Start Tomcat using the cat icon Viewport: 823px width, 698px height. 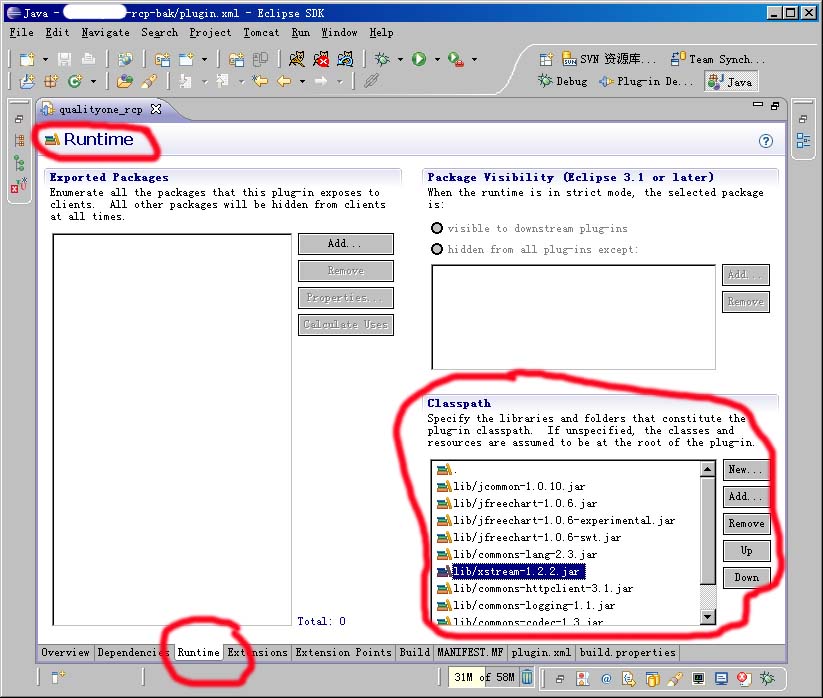[297, 59]
